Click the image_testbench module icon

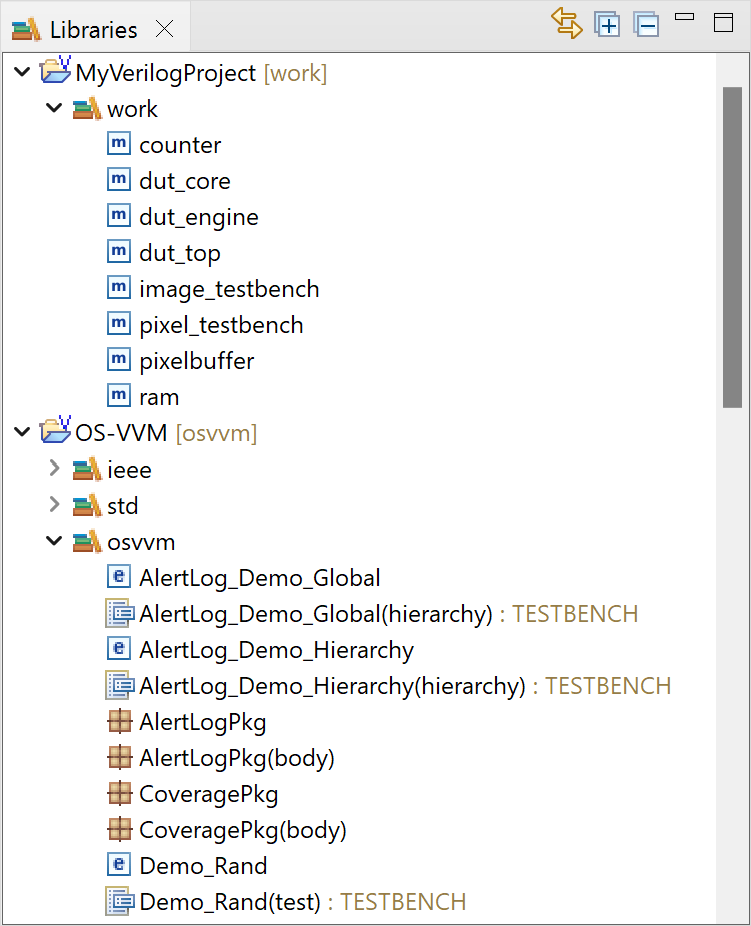click(119, 288)
